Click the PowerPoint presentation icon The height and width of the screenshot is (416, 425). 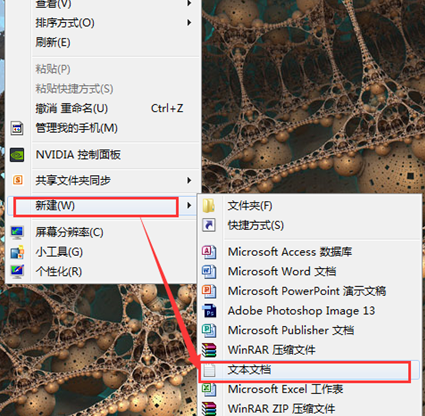pyautogui.click(x=209, y=291)
